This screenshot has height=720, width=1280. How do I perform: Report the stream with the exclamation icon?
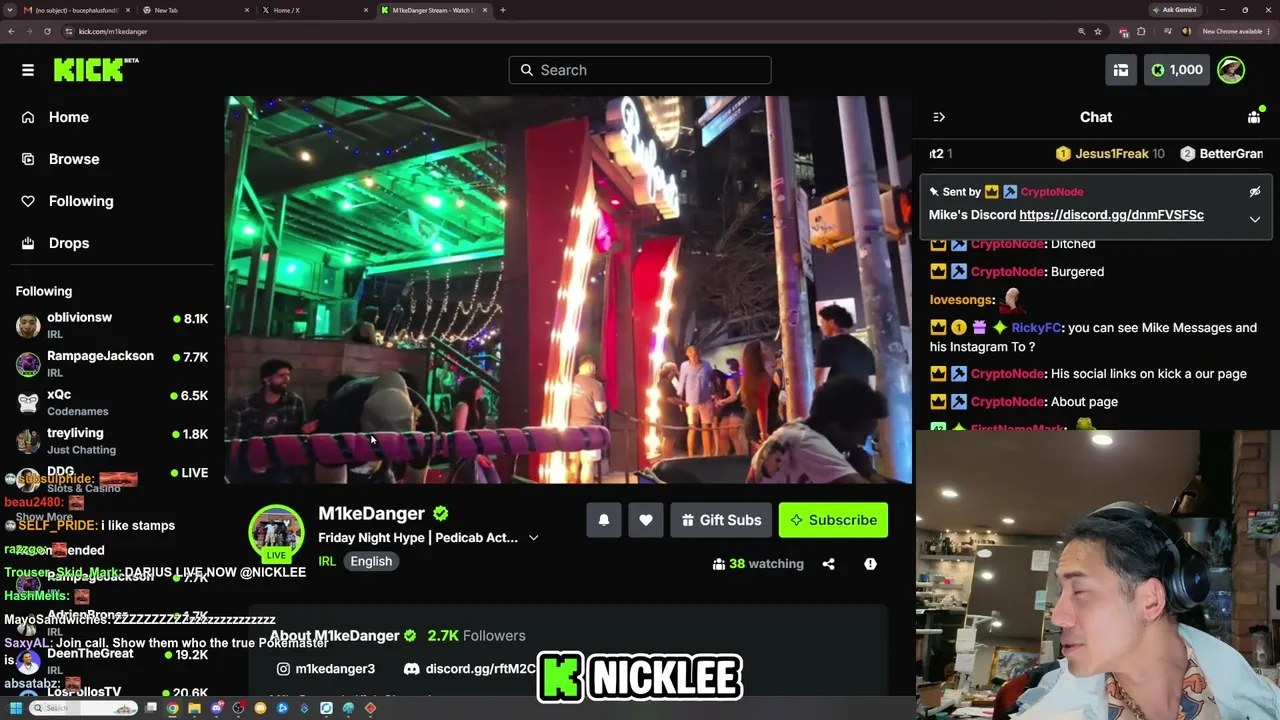coord(870,564)
